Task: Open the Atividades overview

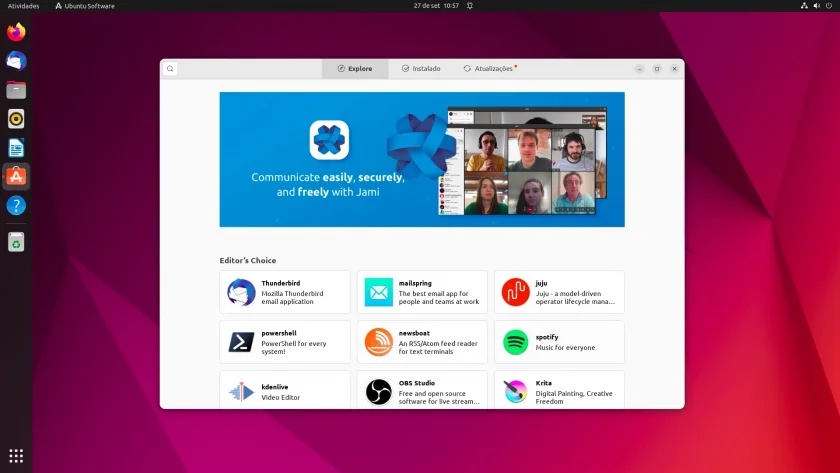Action: [x=24, y=6]
